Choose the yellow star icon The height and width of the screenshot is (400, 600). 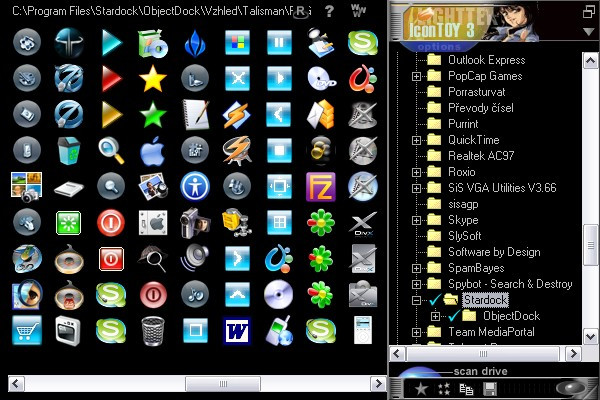click(x=153, y=78)
